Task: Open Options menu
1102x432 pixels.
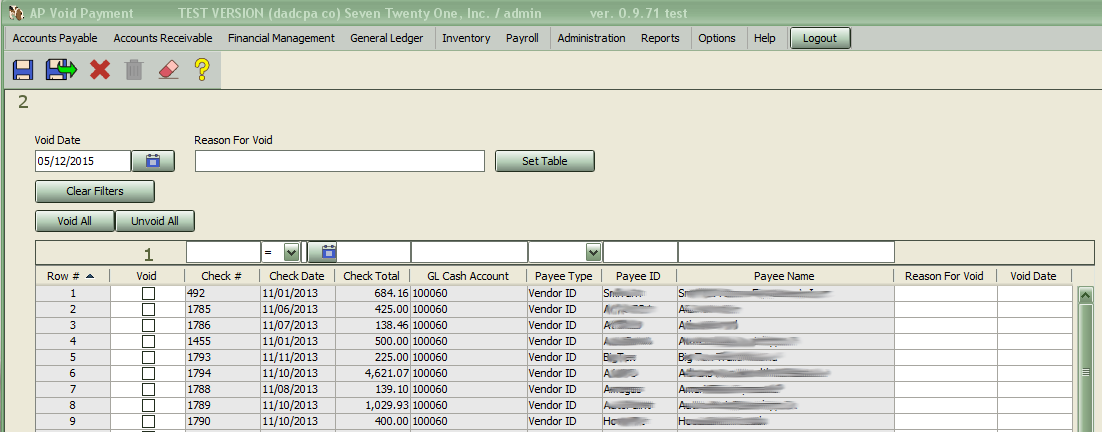Action: (x=717, y=38)
